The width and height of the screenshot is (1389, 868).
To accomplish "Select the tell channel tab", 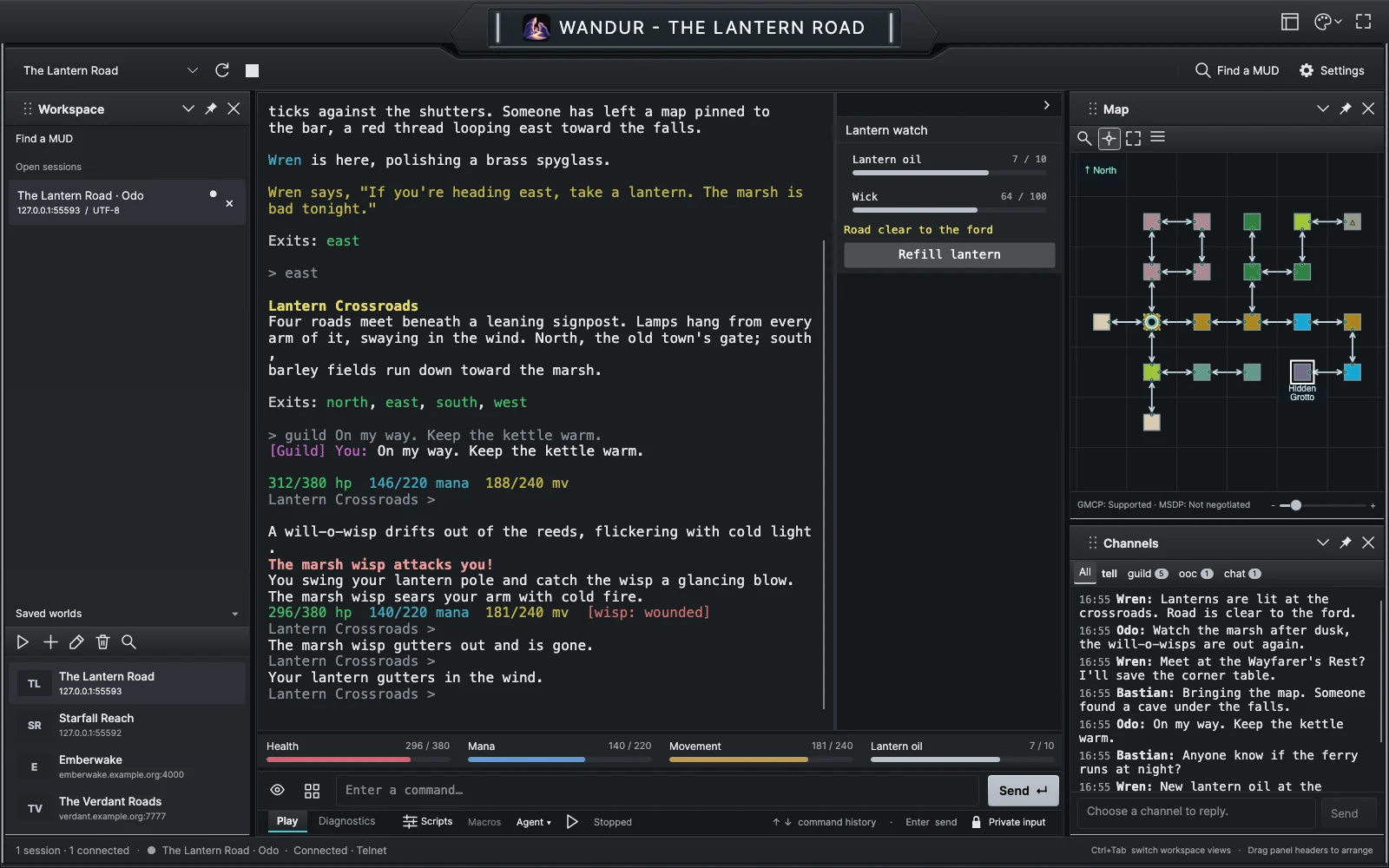I will [1109, 574].
